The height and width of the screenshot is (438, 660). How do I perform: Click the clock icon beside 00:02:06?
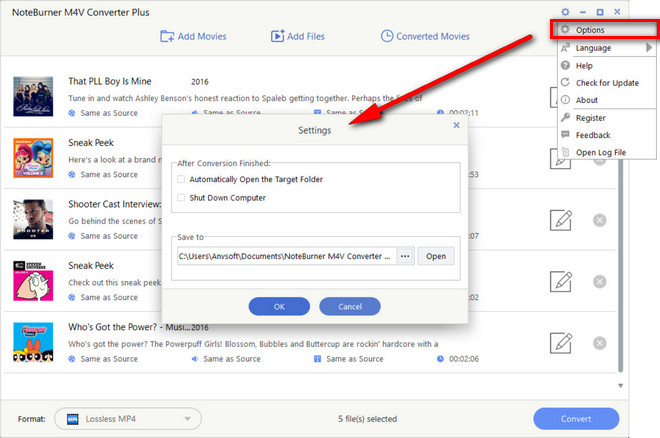coord(440,359)
